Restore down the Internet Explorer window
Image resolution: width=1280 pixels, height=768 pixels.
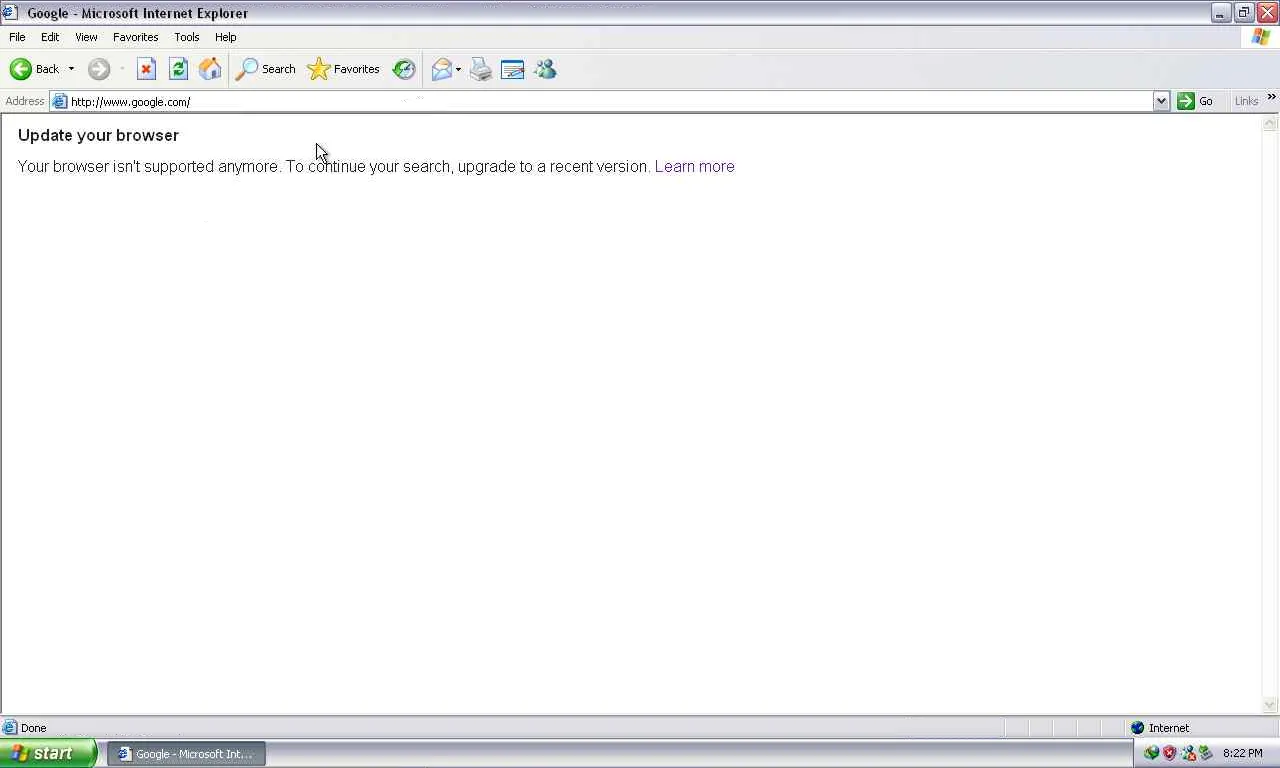[1244, 13]
